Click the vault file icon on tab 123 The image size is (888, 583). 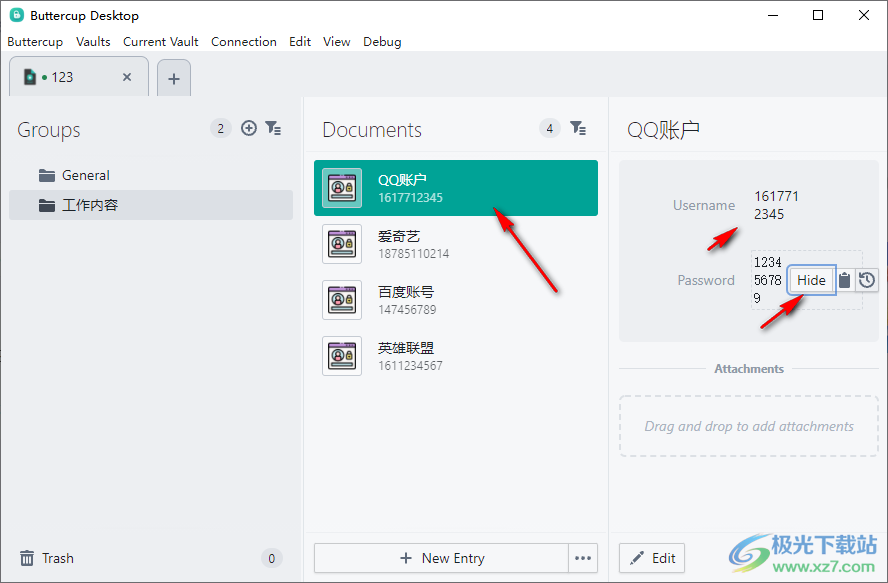[x=29, y=77]
